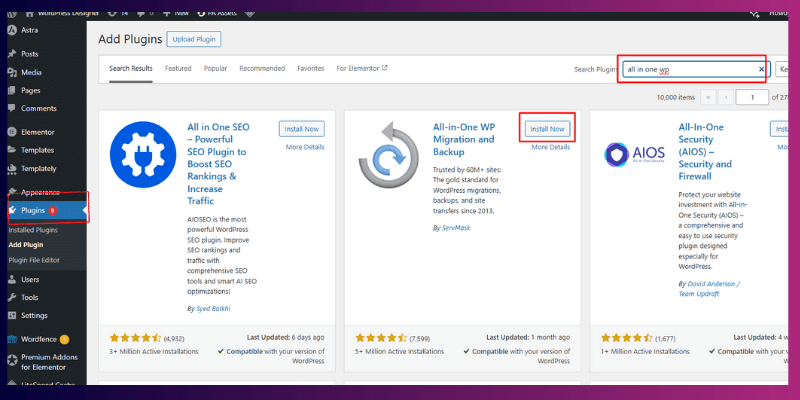The image size is (800, 400).
Task: Click the PA Assets item in admin bar
Action: point(217,14)
